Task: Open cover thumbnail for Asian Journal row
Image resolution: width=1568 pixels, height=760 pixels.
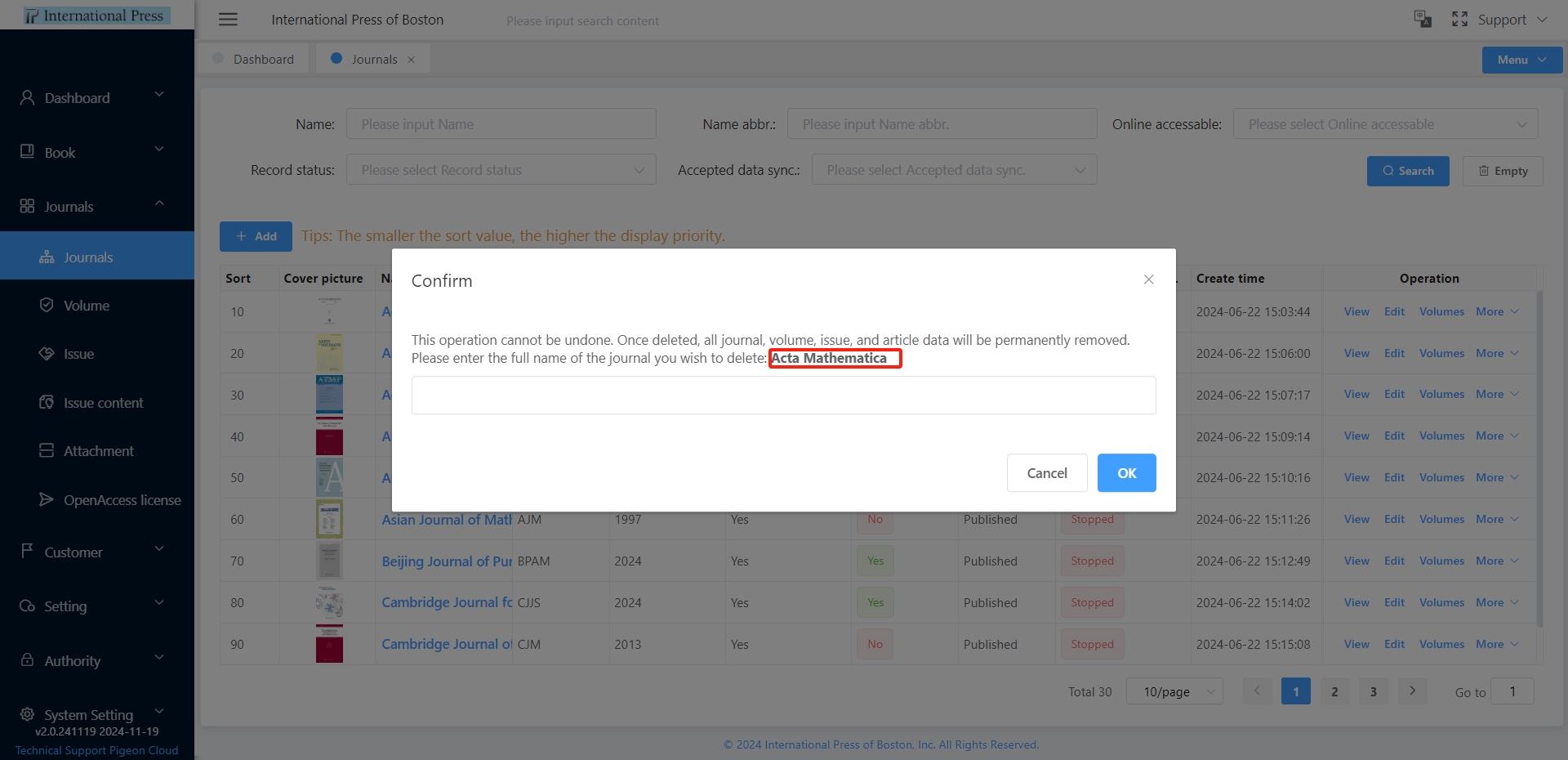Action: pyautogui.click(x=329, y=519)
